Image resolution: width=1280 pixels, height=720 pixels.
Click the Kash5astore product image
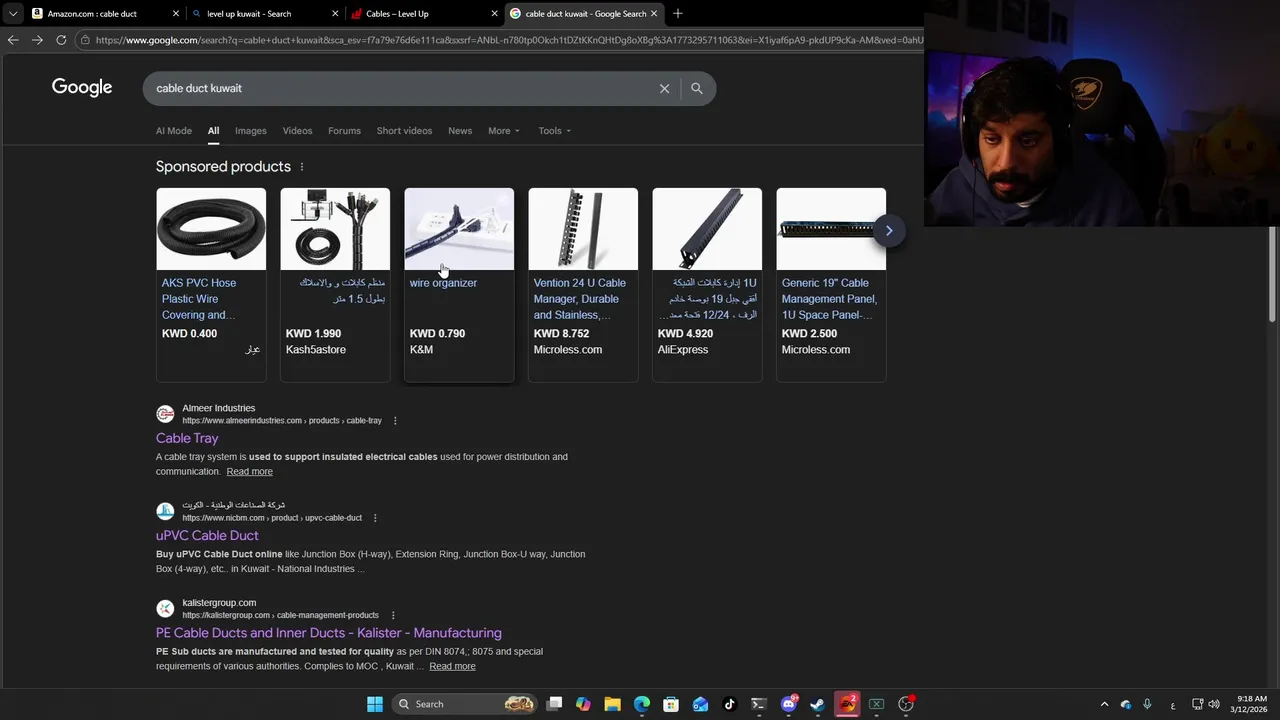click(x=335, y=229)
